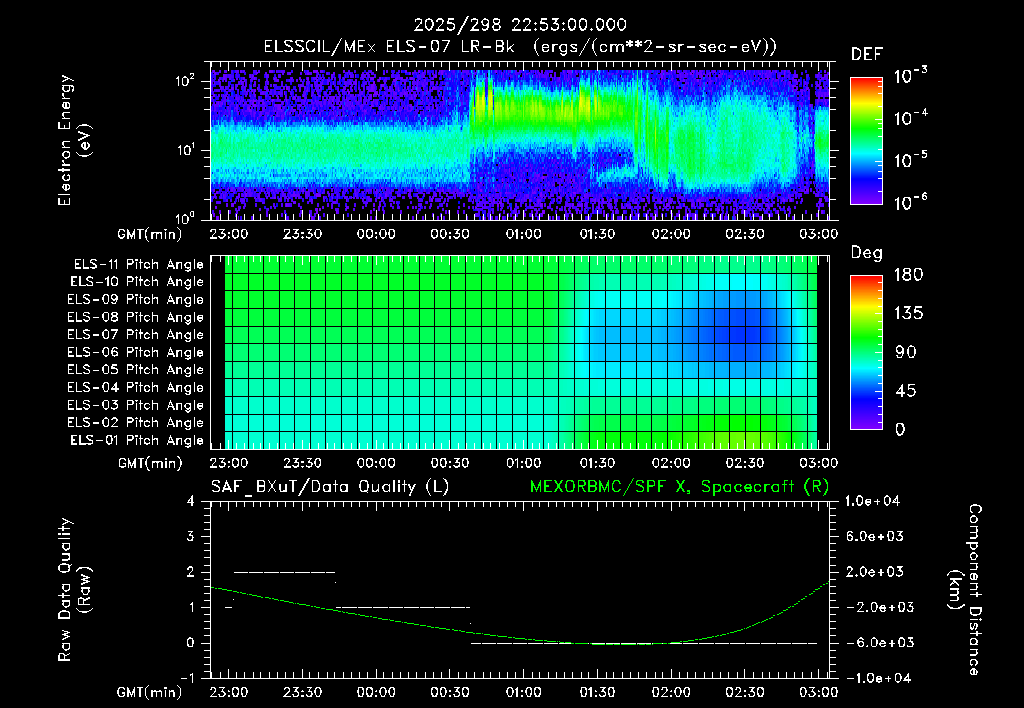
Task: Select the ELS-05 Pitch Angle row label
Action: pyautogui.click(x=136, y=370)
